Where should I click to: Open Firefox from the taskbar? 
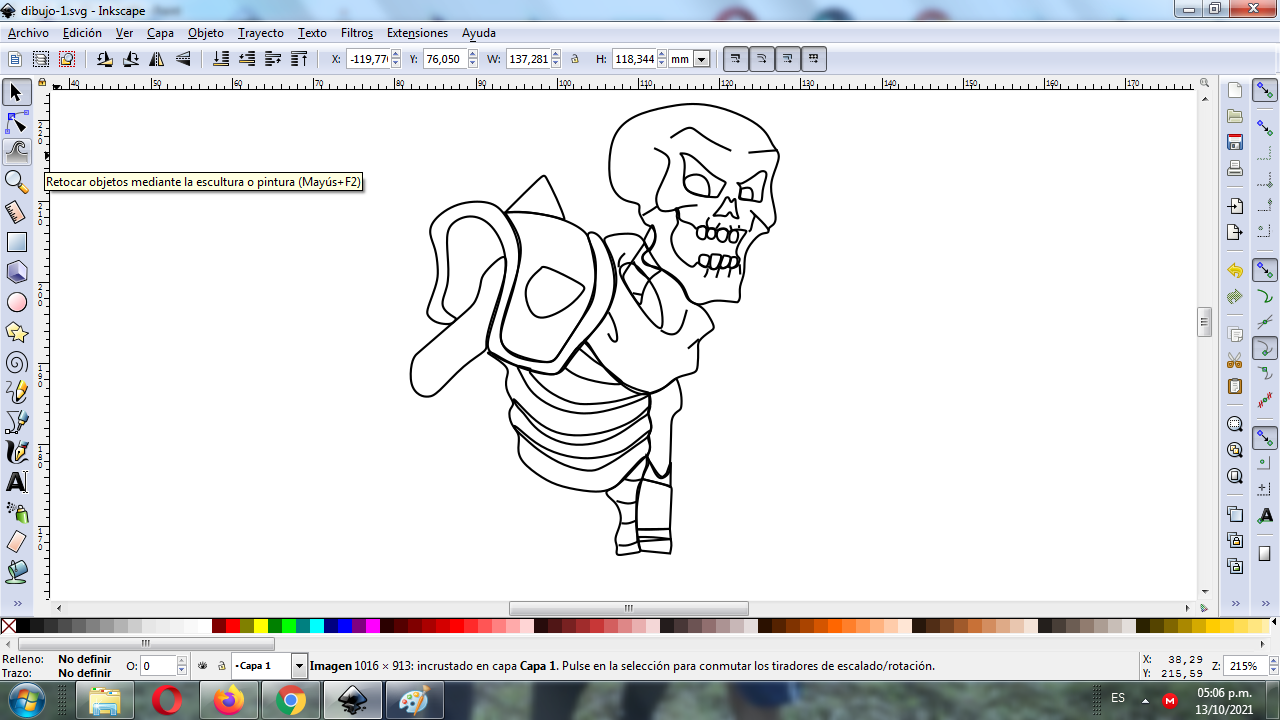pos(228,701)
